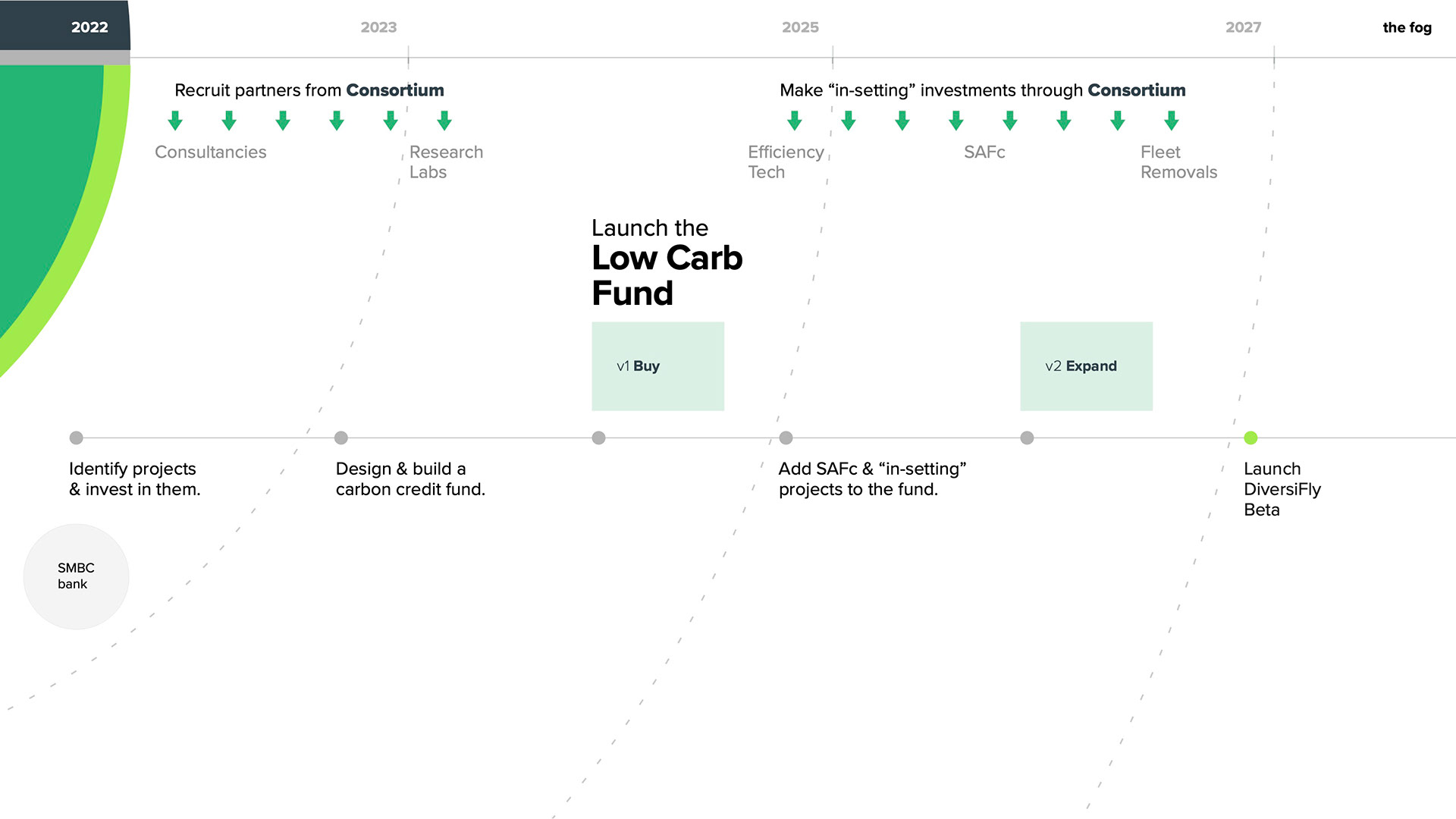Viewport: 1456px width, 819px height.
Task: Click the green arrow above Research Labs
Action: click(444, 121)
